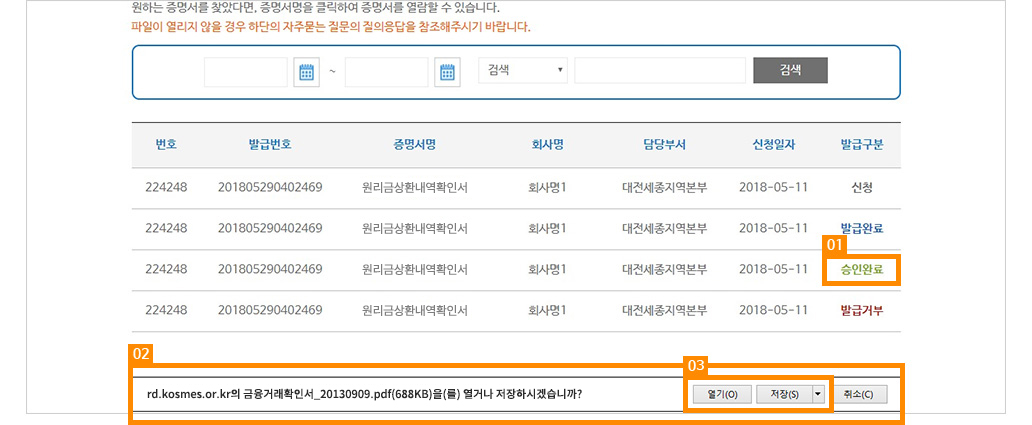Focus the search keyword text box
Image resolution: width=1032 pixels, height=425 pixels.
660,70
